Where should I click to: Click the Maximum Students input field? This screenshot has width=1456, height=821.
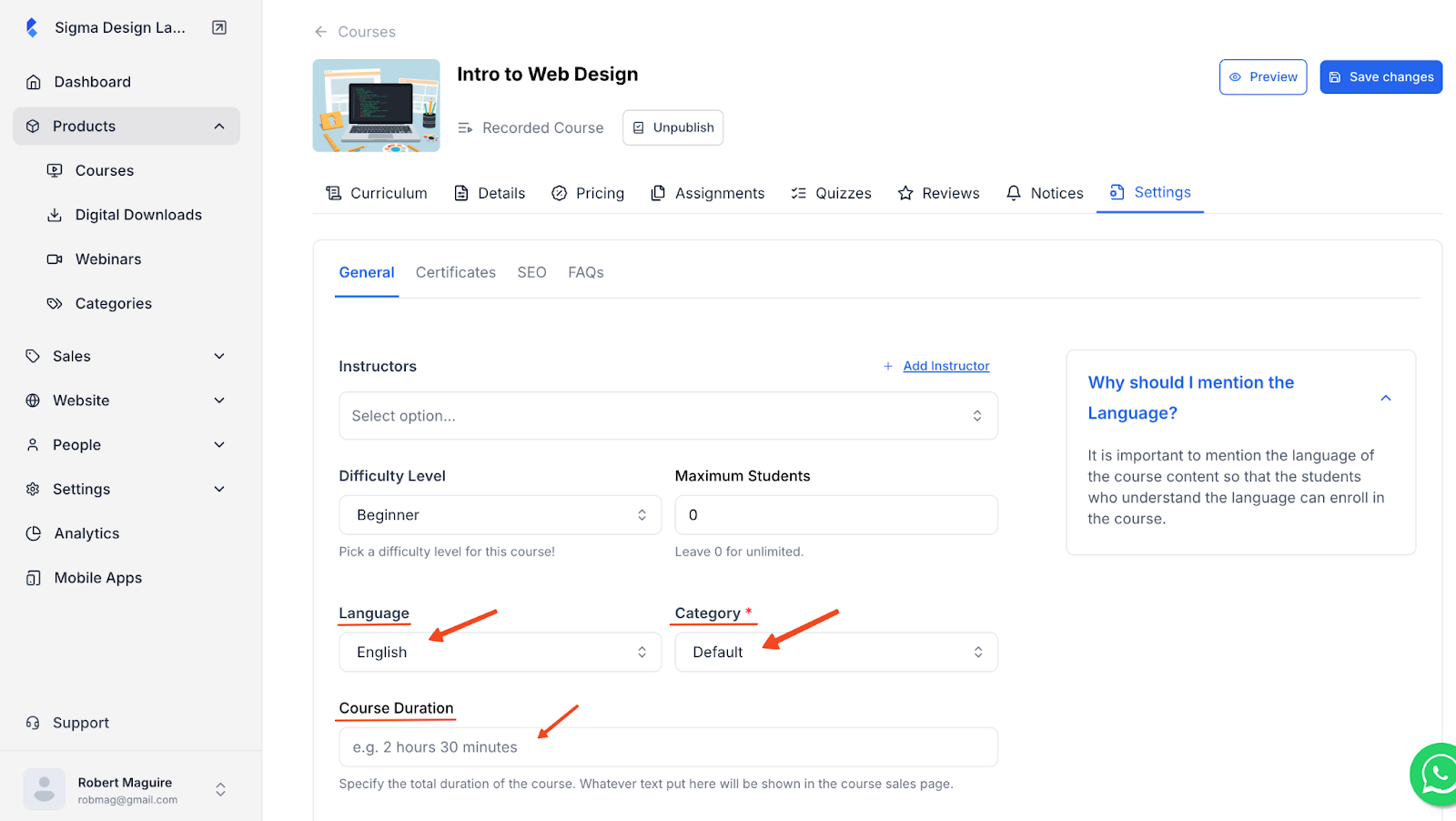point(836,515)
